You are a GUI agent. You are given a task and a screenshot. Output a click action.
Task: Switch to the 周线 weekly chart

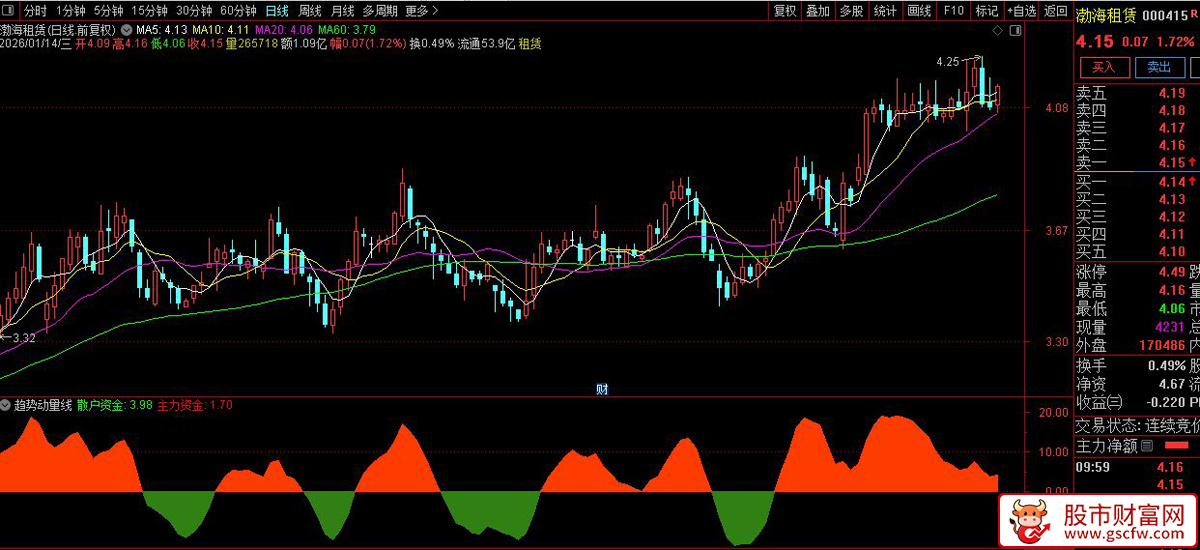[310, 11]
